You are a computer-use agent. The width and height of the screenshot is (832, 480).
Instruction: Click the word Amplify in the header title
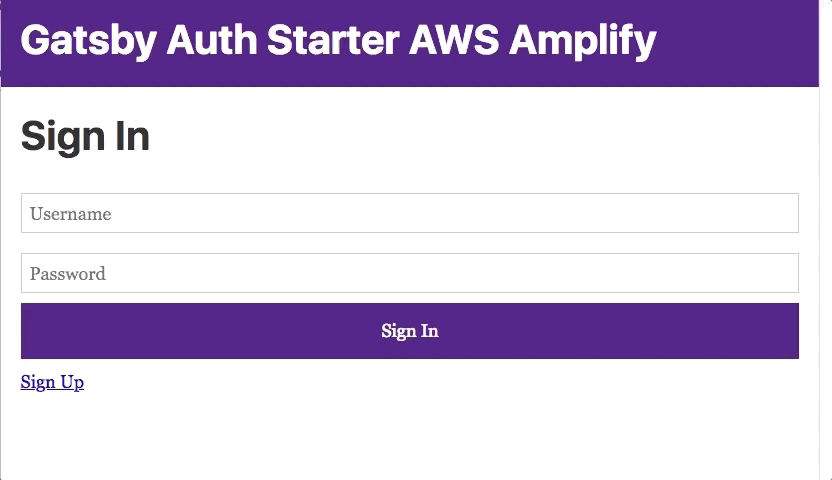point(583,40)
